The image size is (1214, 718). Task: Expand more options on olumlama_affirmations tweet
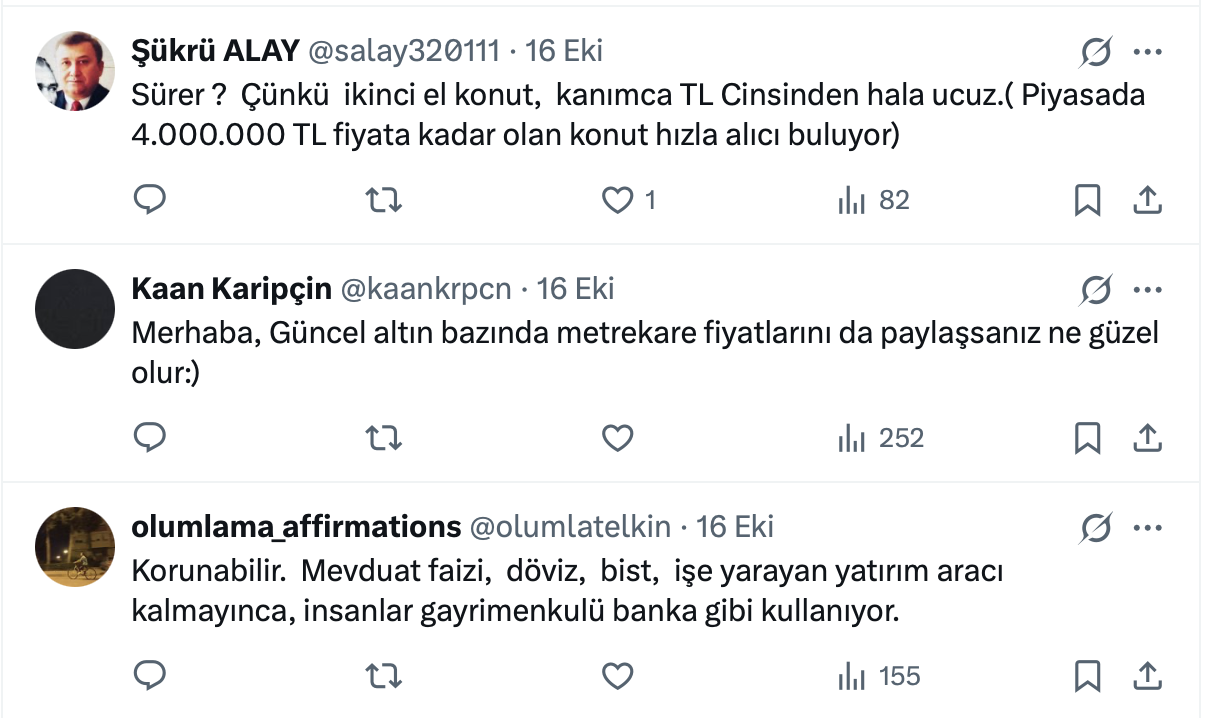click(x=1147, y=527)
